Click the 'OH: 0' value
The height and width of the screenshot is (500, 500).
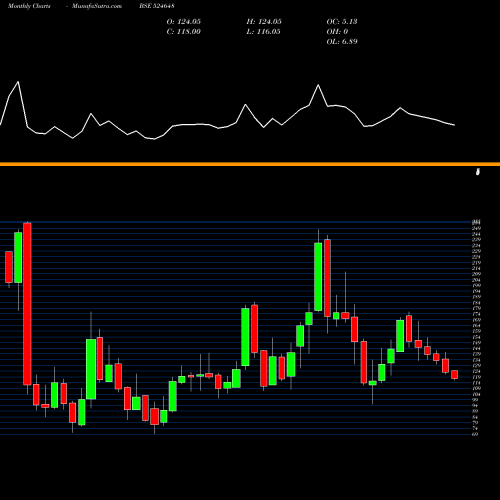click(337, 32)
